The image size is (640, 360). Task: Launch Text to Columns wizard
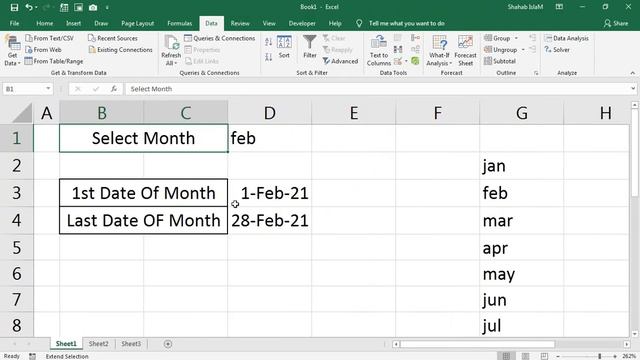coord(379,51)
